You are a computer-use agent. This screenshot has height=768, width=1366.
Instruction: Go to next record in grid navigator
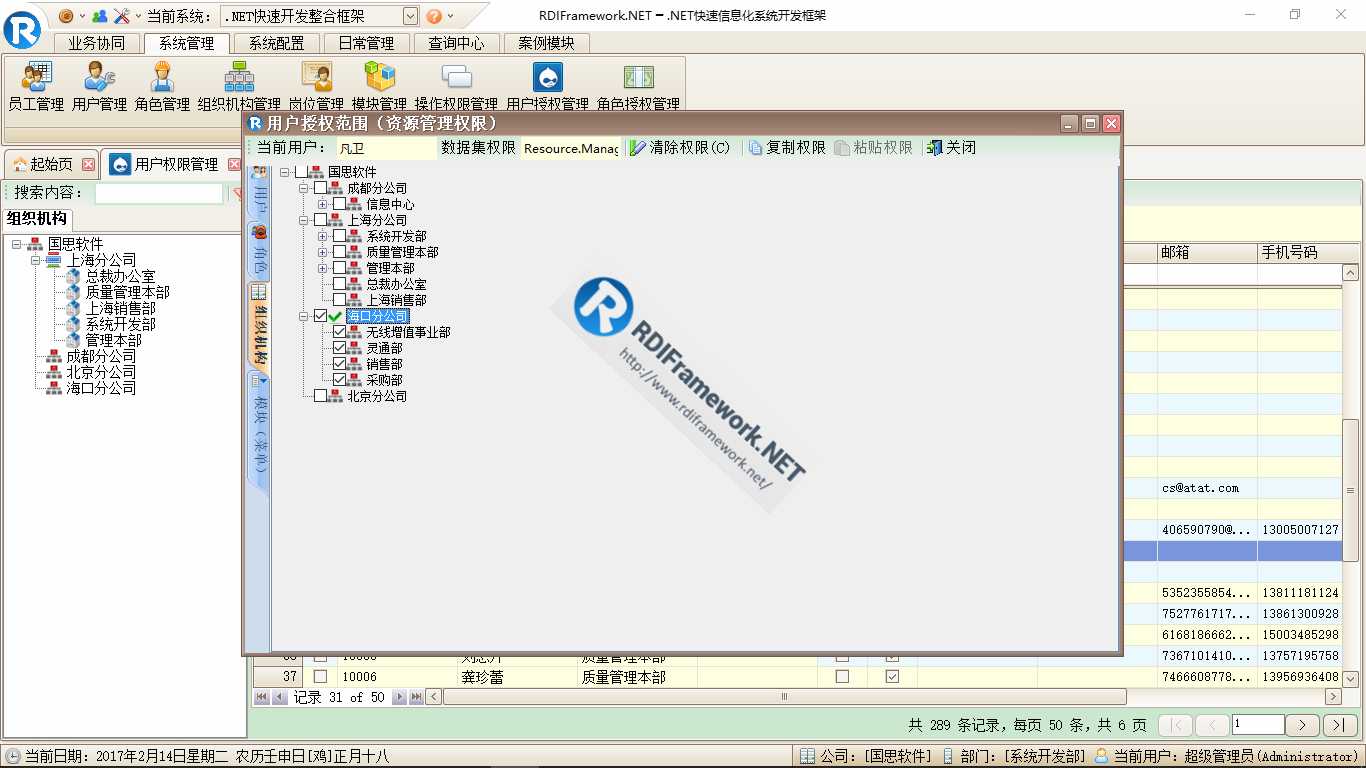(x=399, y=697)
